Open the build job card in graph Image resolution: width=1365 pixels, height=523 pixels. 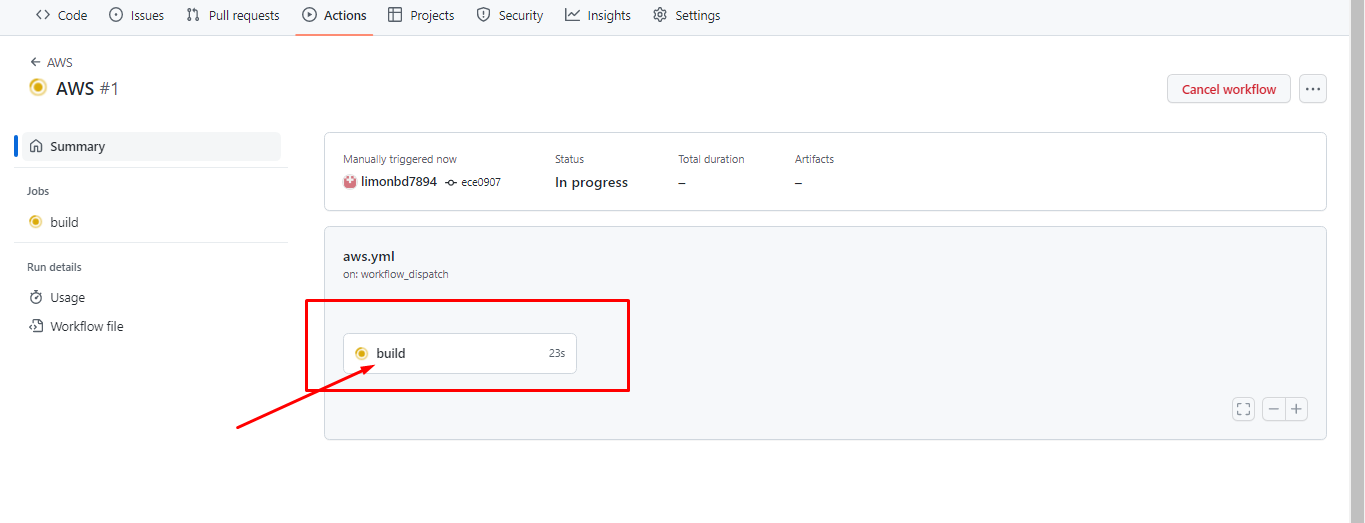(x=460, y=353)
